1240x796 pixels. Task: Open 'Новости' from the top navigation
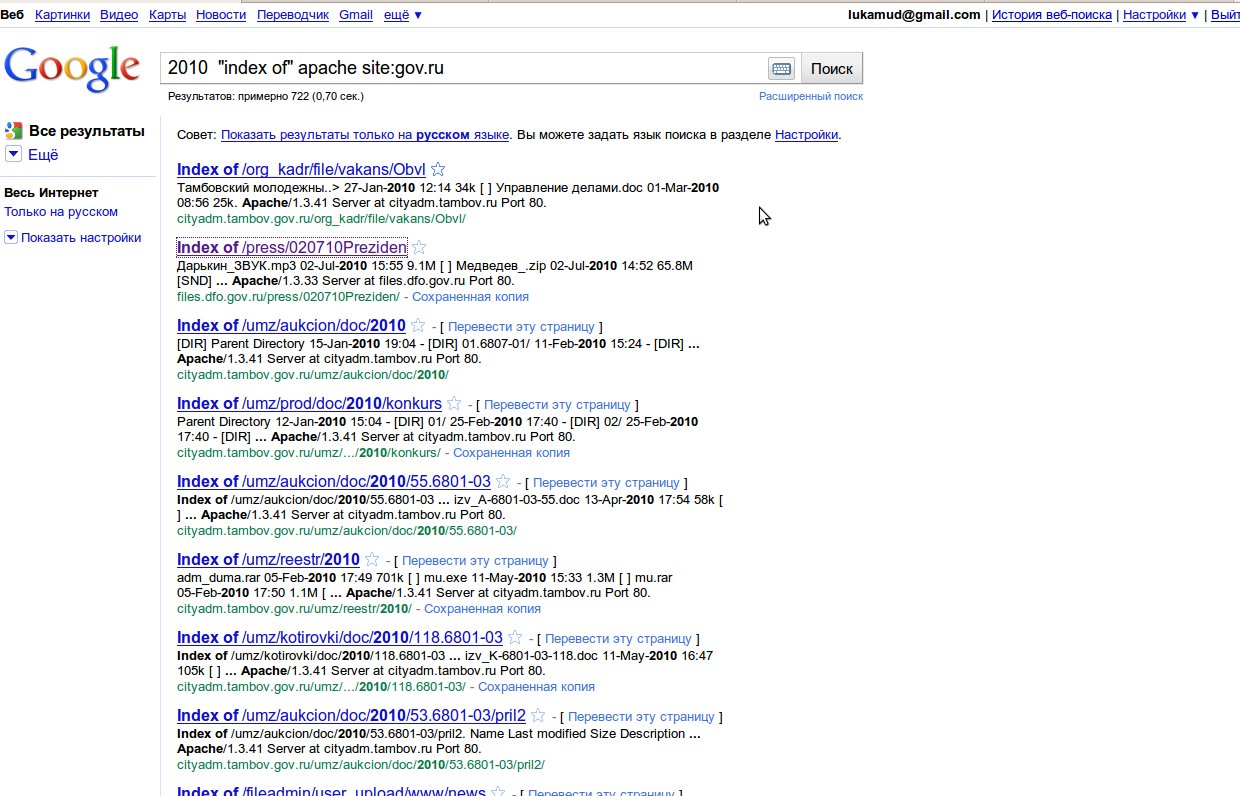[221, 15]
